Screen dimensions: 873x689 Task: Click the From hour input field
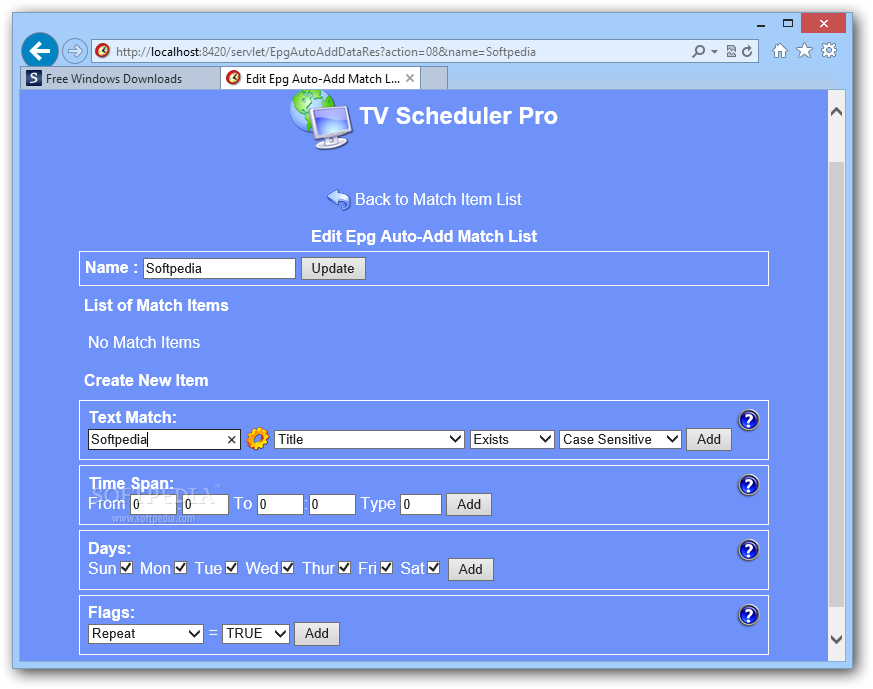pyautogui.click(x=153, y=504)
